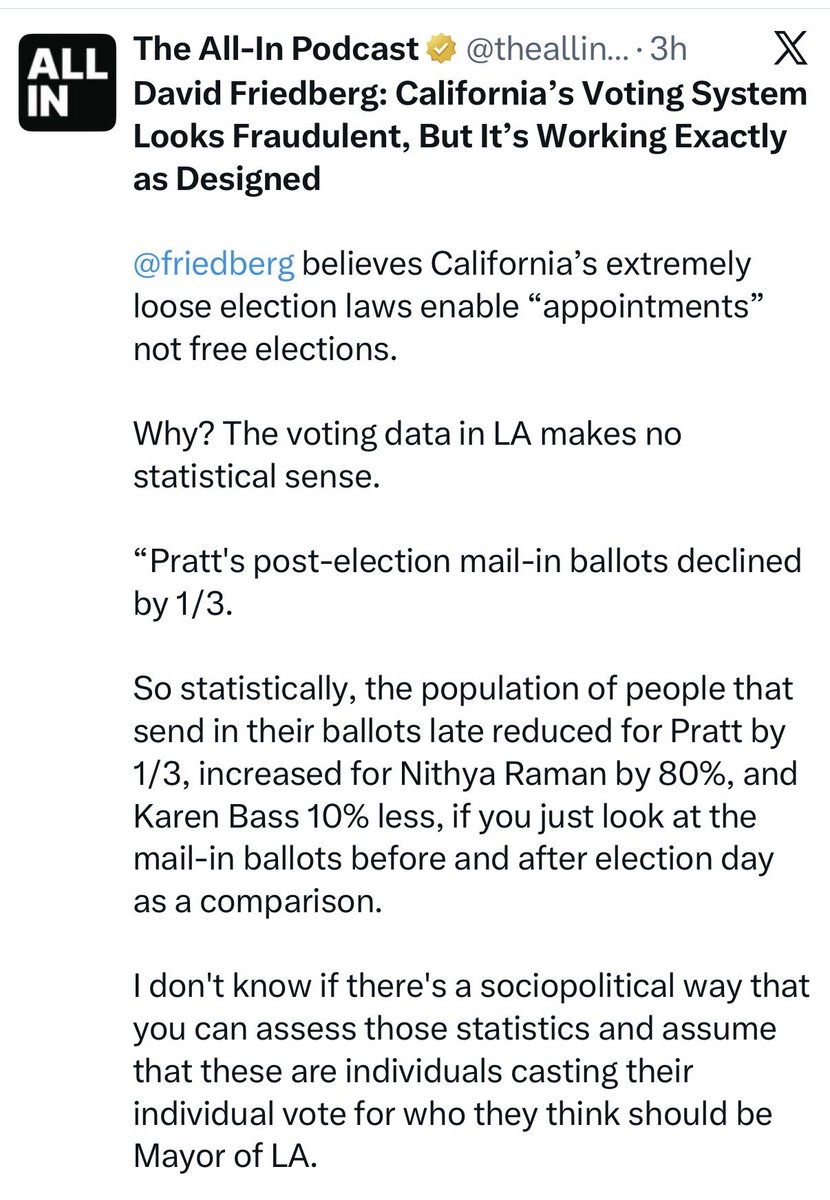Tap the 'Pratt's post-election mail-in ballots' quote
The image size is (830, 1200).
click(x=466, y=582)
